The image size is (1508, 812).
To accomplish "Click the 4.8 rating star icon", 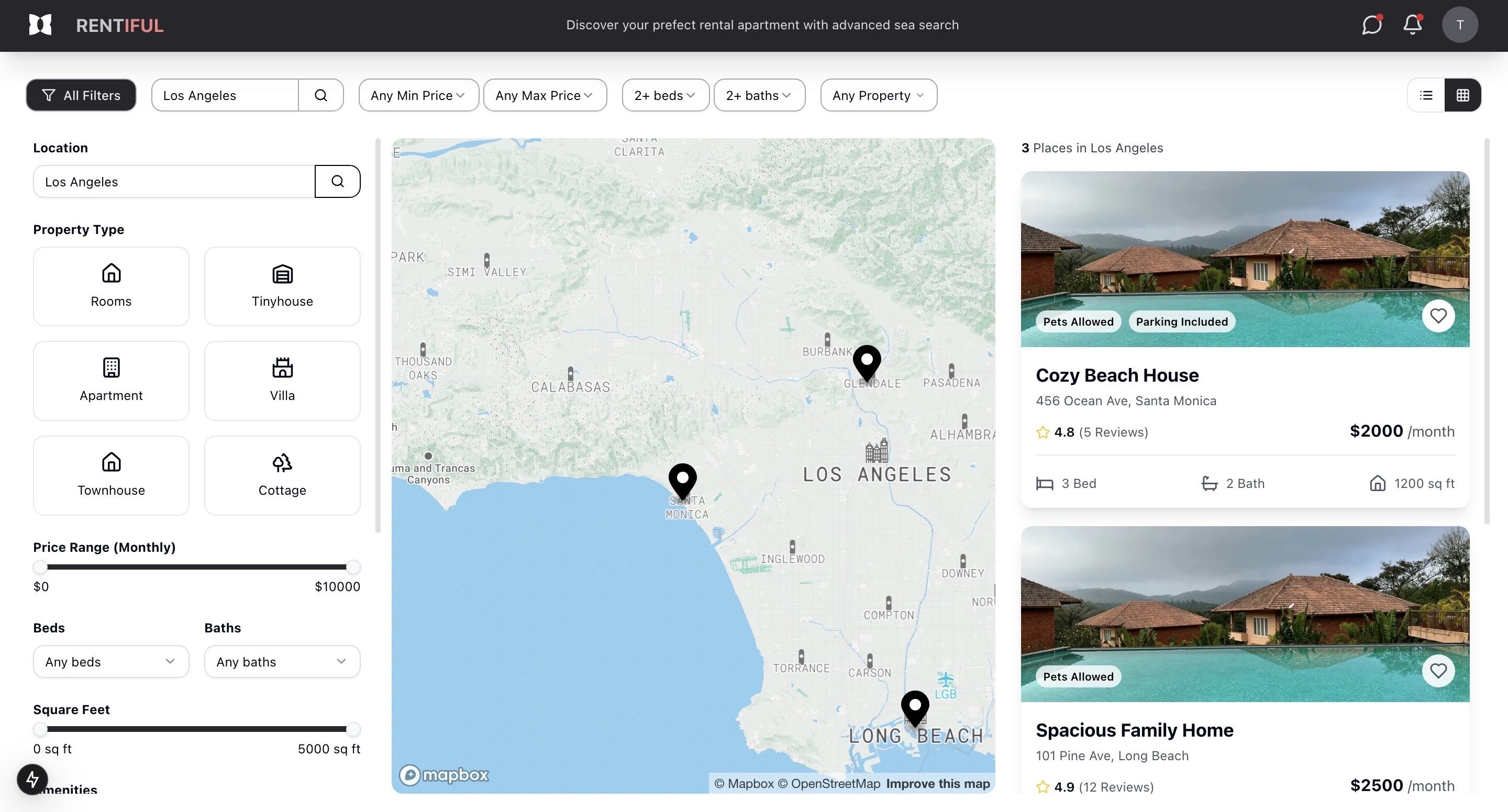I will pyautogui.click(x=1043, y=432).
